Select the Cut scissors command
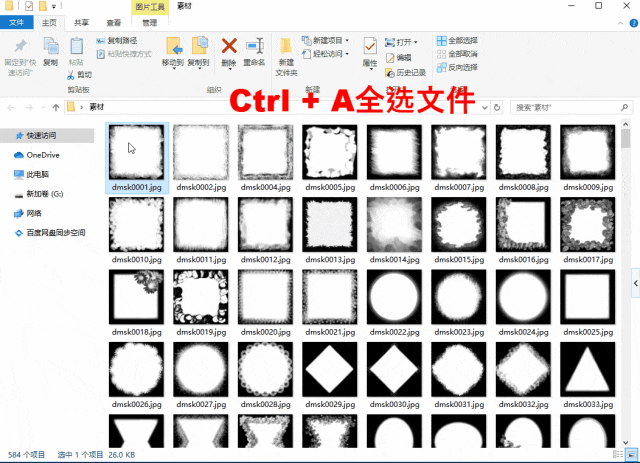The image size is (640, 463). point(80,75)
